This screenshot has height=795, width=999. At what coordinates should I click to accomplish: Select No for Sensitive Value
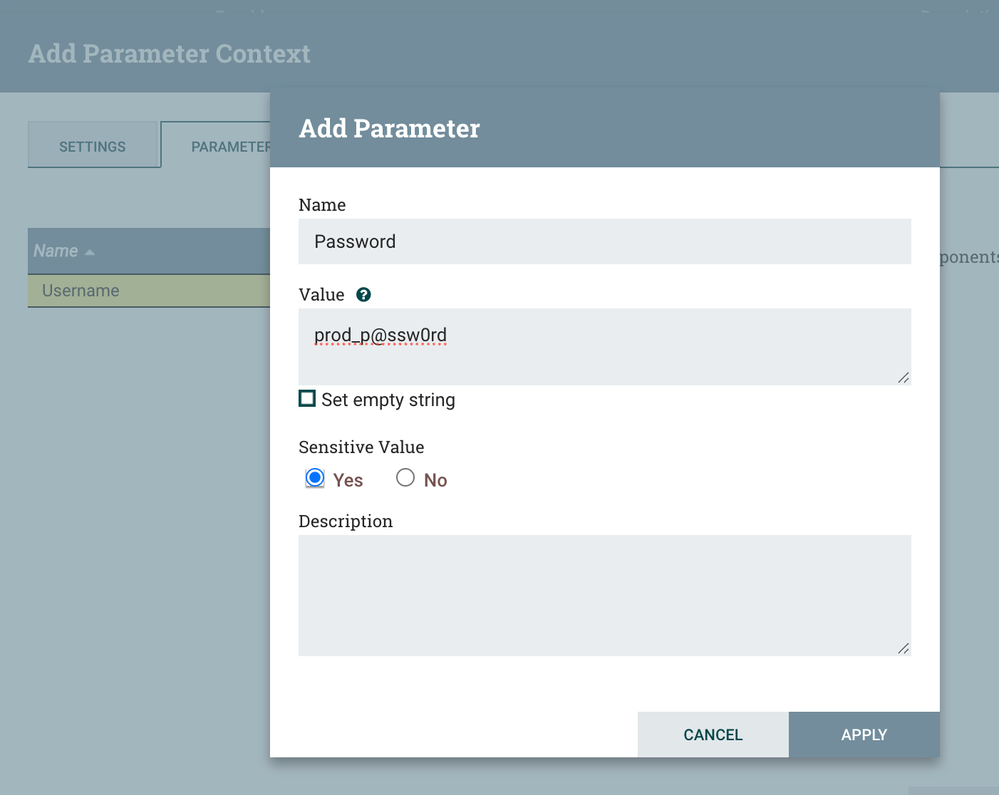point(405,479)
